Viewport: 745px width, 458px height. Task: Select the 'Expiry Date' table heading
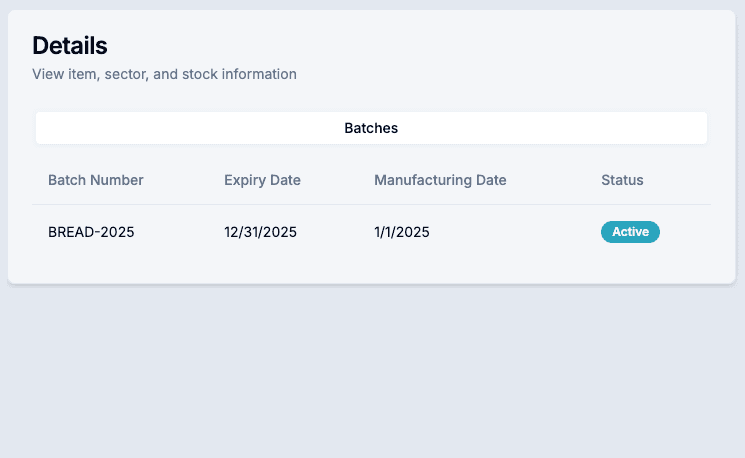point(262,180)
